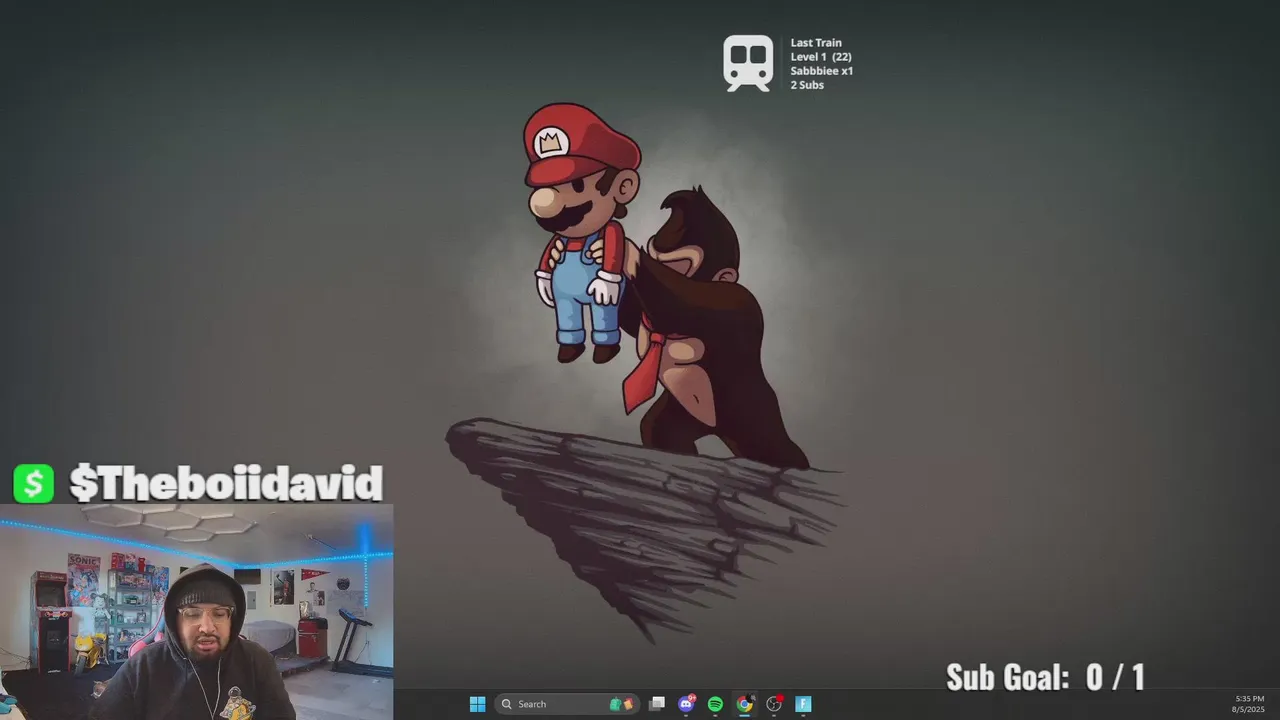This screenshot has width=1280, height=720.
Task: Click the Sub Goal: 0 / 1 counter
Action: click(x=1045, y=677)
